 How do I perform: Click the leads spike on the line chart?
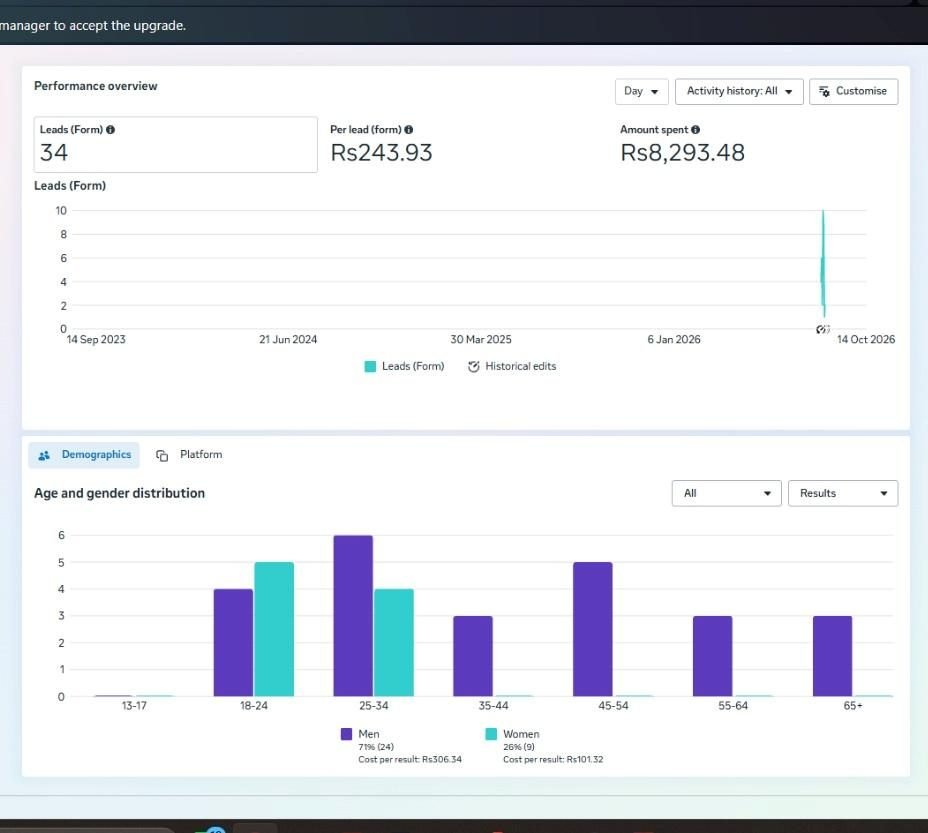coord(823,263)
